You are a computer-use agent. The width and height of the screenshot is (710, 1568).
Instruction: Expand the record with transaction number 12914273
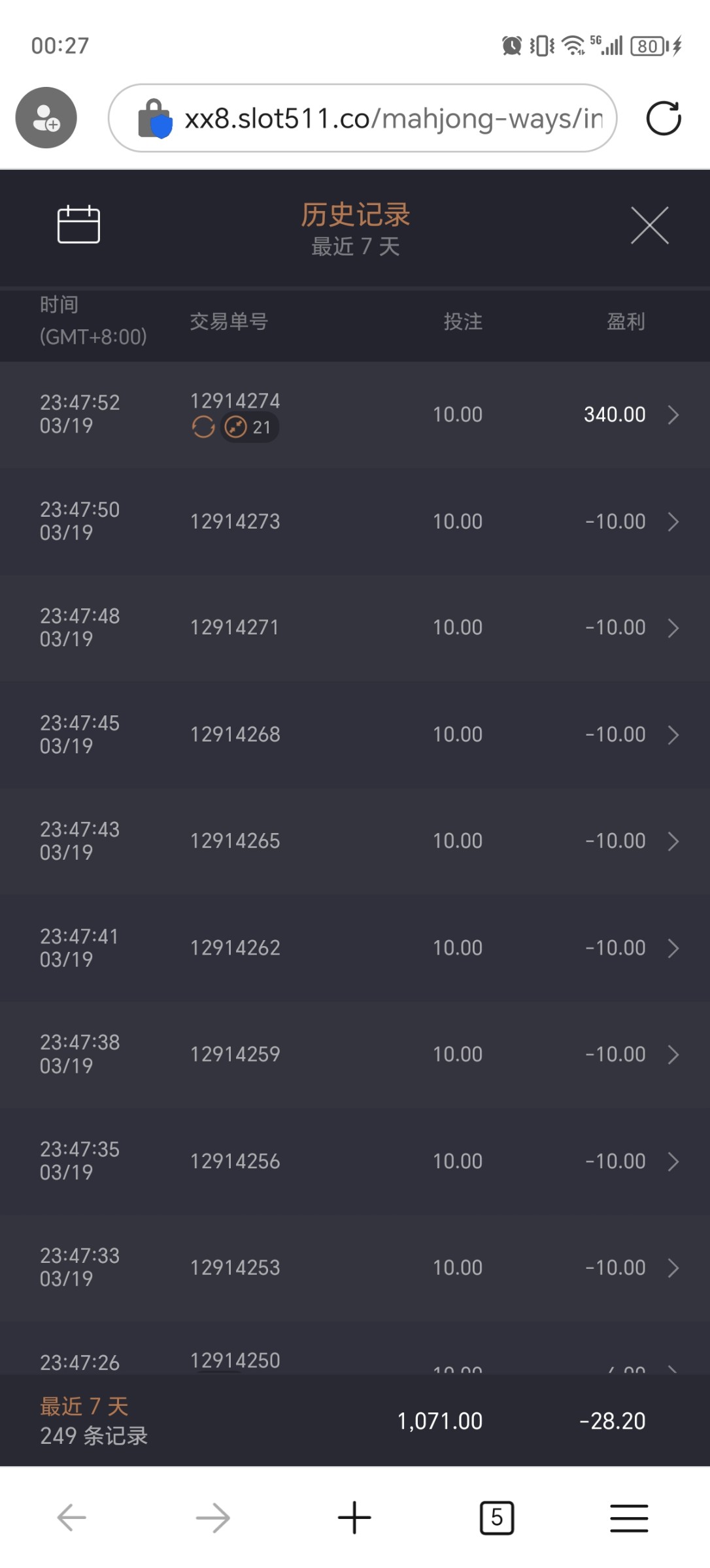[673, 522]
